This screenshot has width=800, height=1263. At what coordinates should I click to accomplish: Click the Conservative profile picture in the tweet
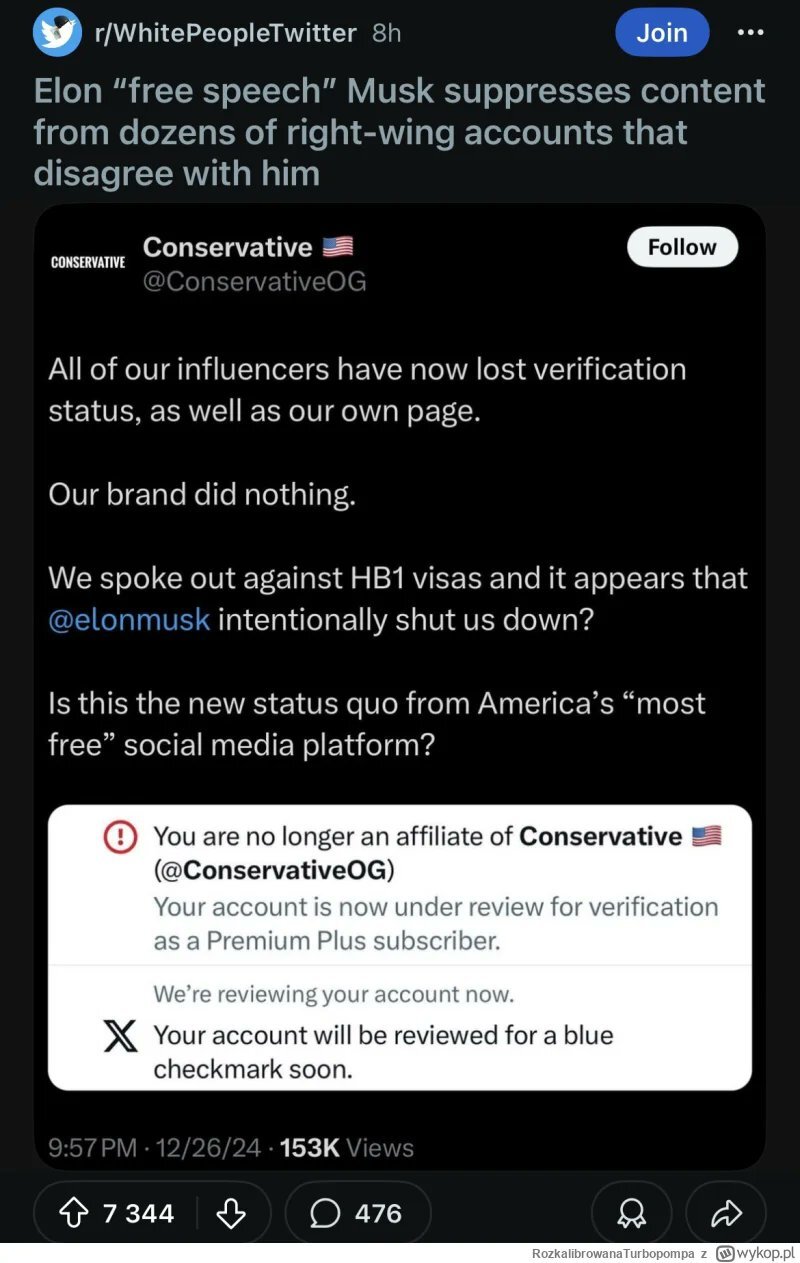87,262
